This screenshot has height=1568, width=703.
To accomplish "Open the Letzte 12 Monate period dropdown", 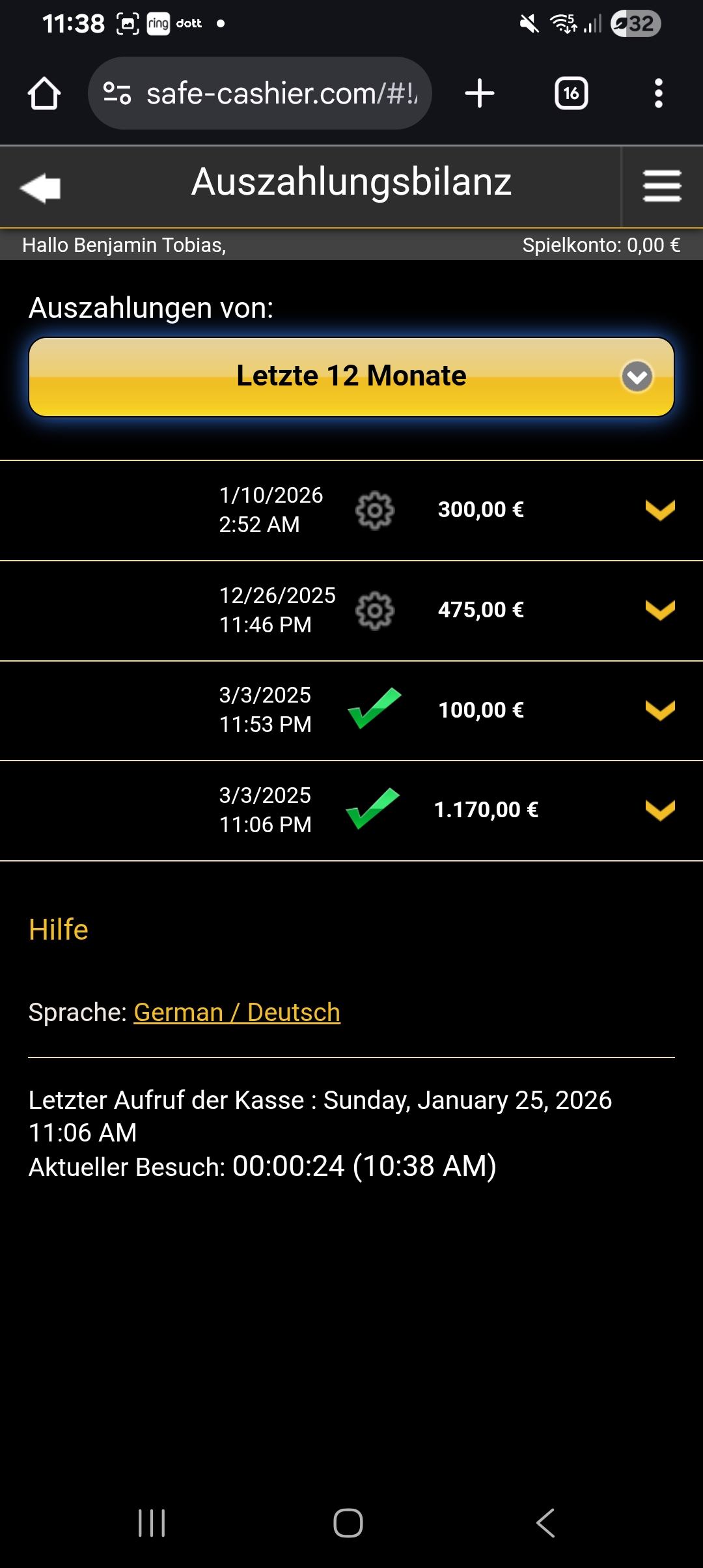I will [351, 376].
